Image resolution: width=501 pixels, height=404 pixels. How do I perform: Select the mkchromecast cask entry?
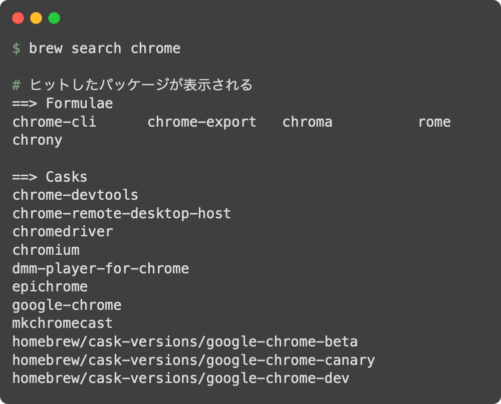tap(62, 323)
